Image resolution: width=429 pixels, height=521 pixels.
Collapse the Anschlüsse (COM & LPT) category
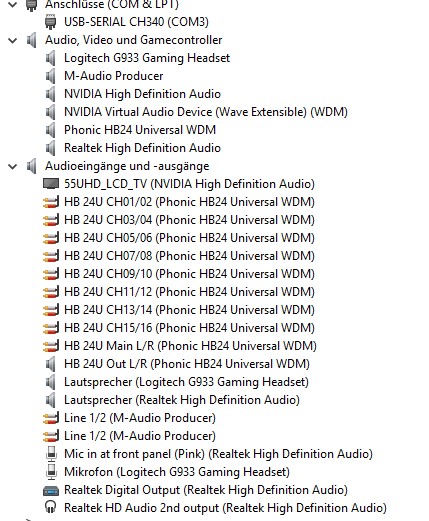coord(13,5)
